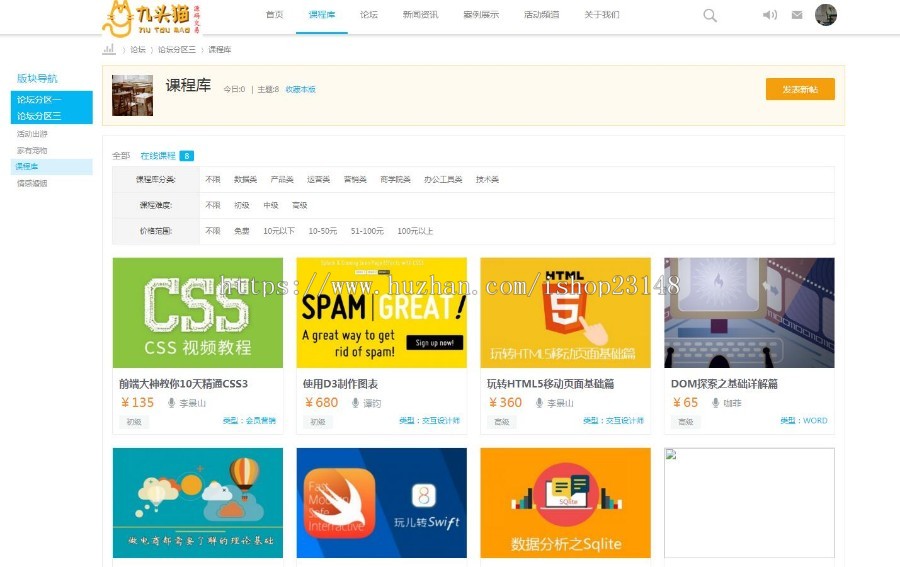
Task: Open 活动出游 in sidebar
Action: coord(32,134)
